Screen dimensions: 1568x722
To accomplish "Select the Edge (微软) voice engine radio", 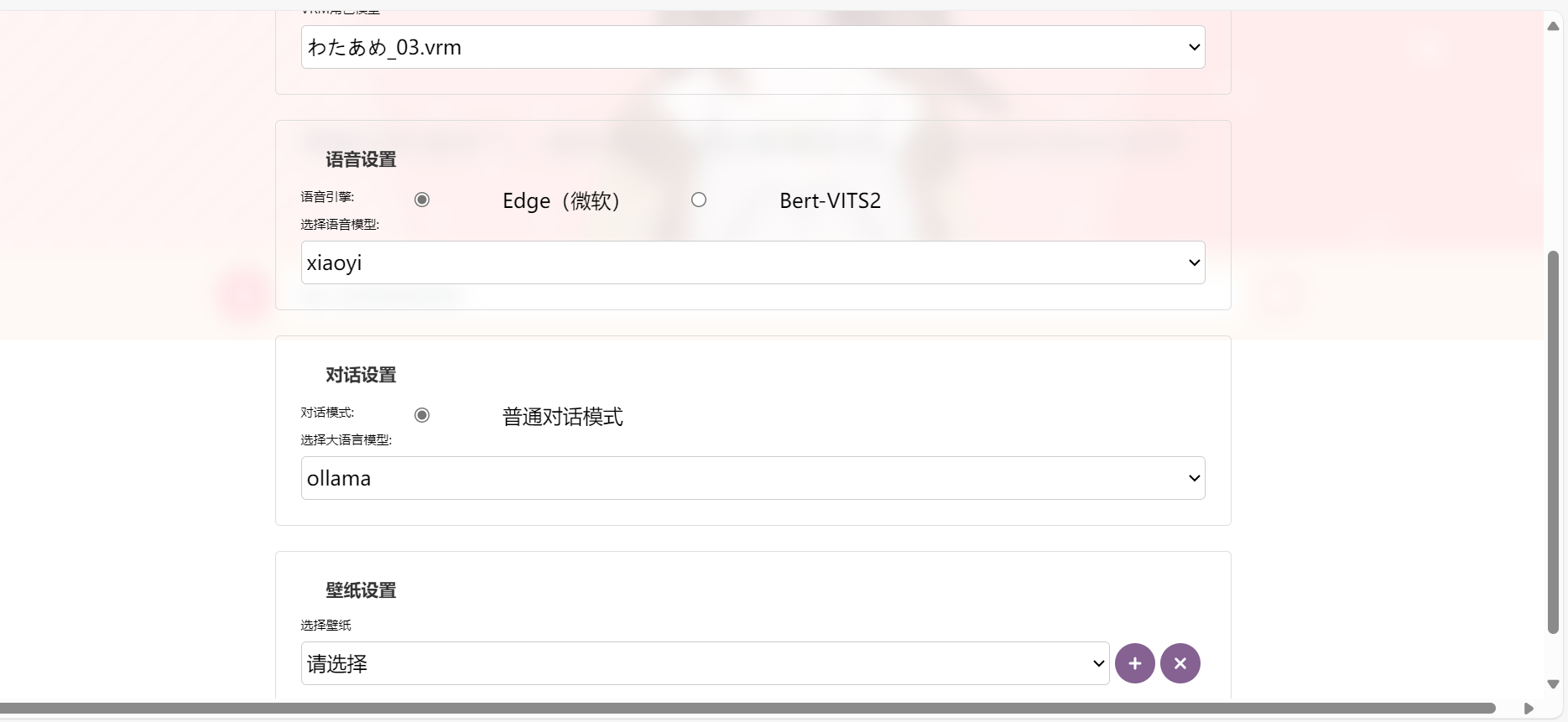I will coord(422,200).
